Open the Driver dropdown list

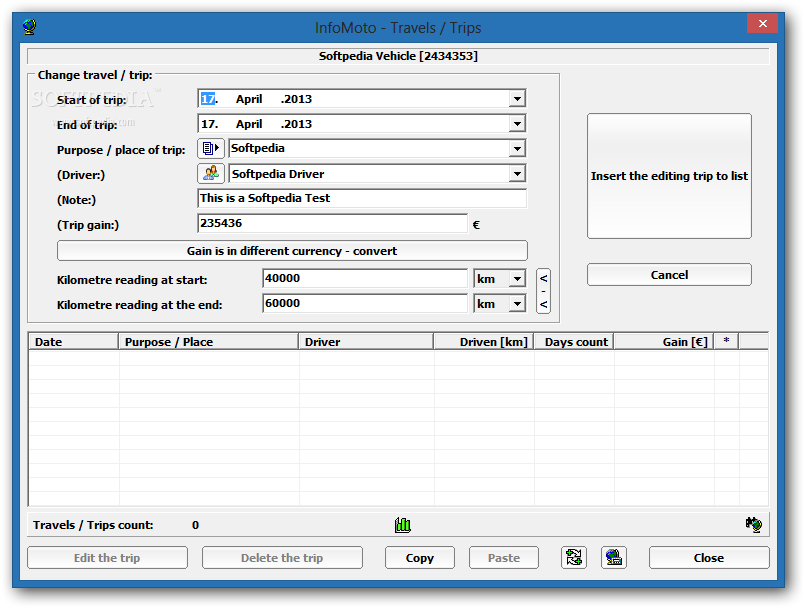click(517, 174)
